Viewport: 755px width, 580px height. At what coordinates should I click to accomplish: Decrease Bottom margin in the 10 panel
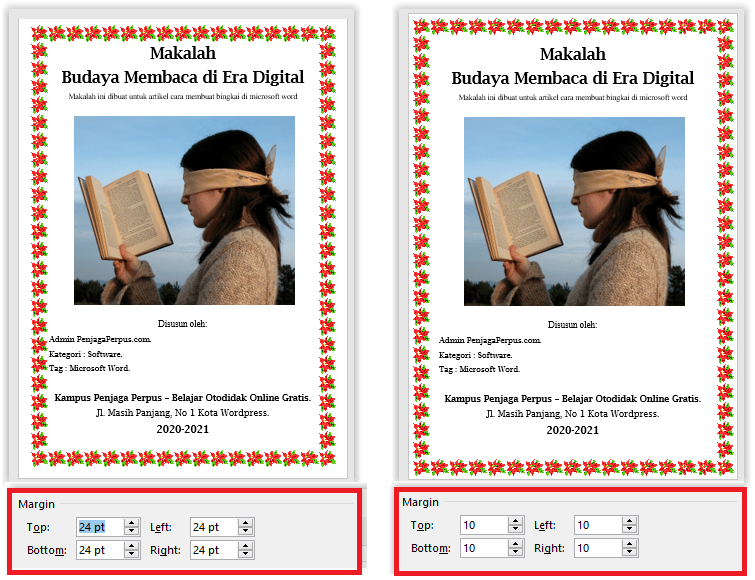point(516,553)
